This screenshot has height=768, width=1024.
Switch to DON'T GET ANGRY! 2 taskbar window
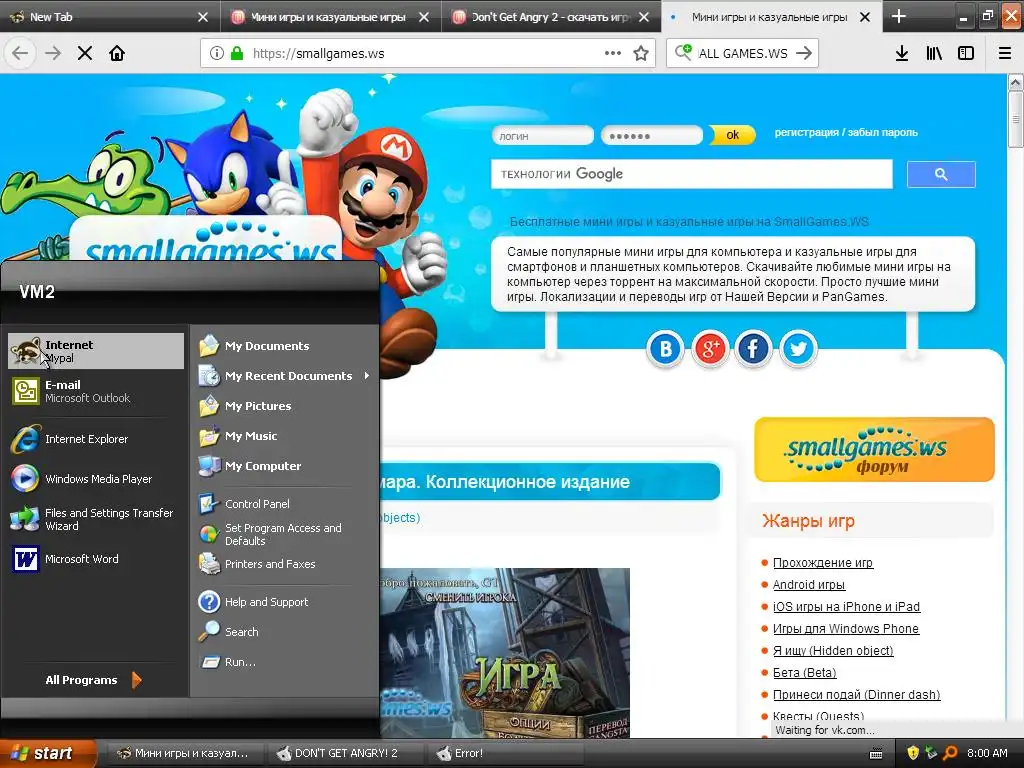pyautogui.click(x=345, y=753)
